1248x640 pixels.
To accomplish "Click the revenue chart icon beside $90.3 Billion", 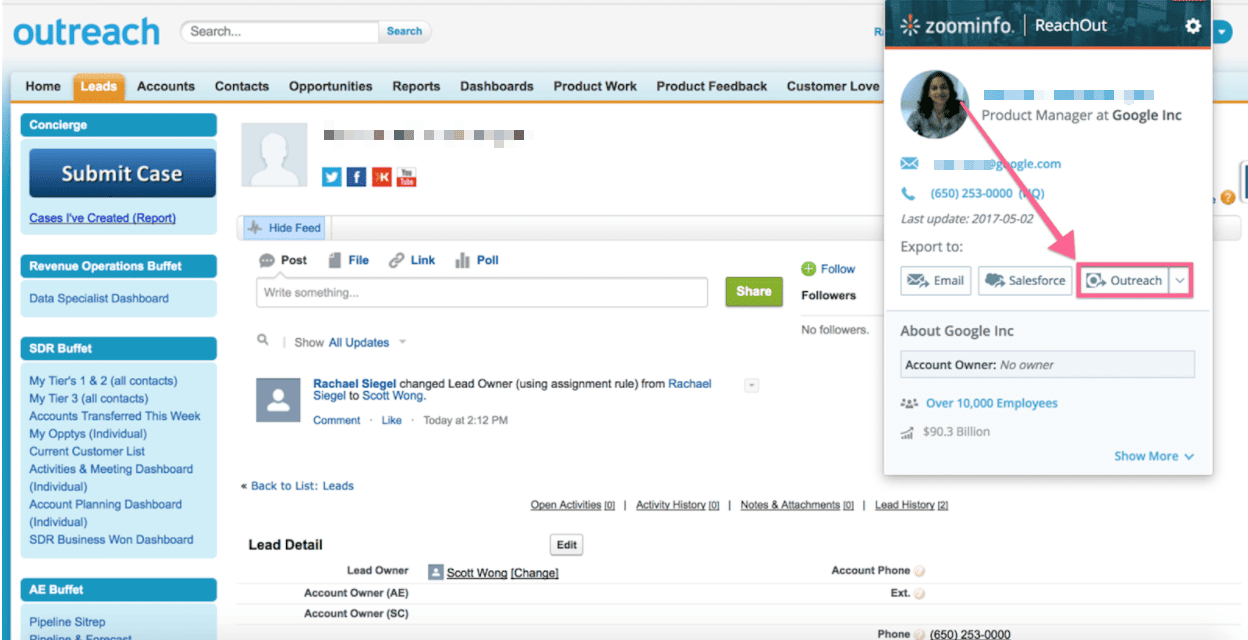I will pos(908,433).
